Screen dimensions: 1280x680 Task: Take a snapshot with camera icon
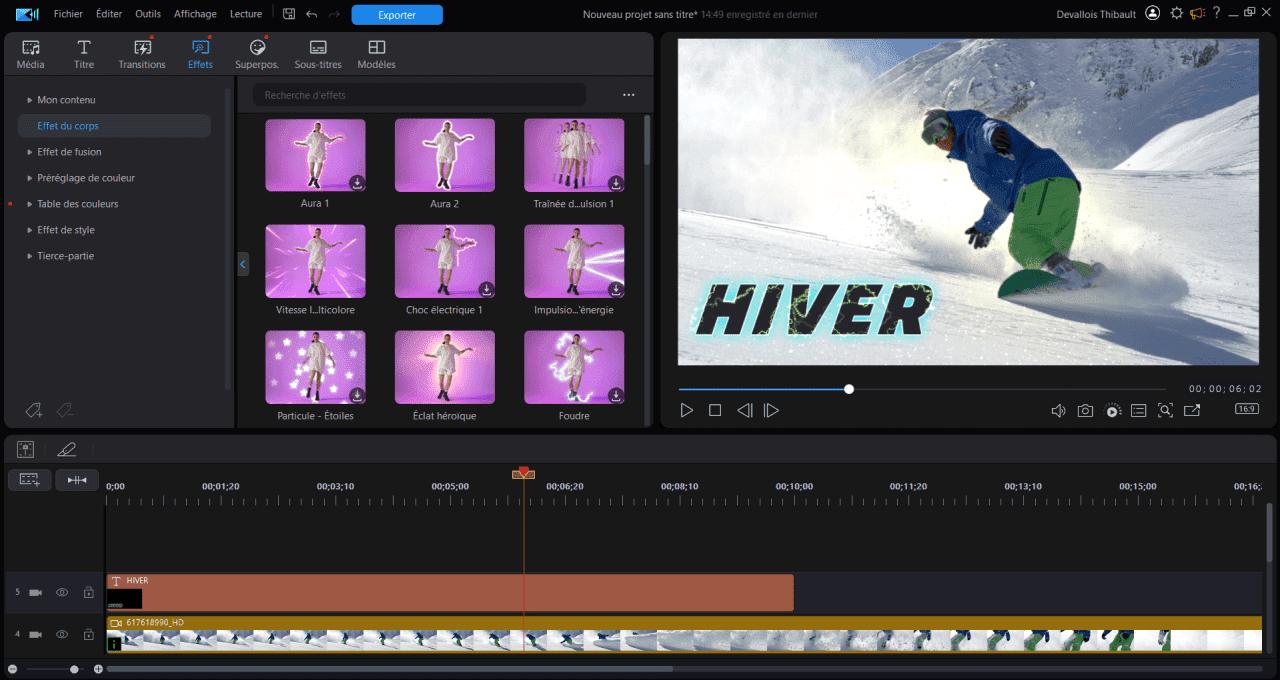click(x=1085, y=410)
